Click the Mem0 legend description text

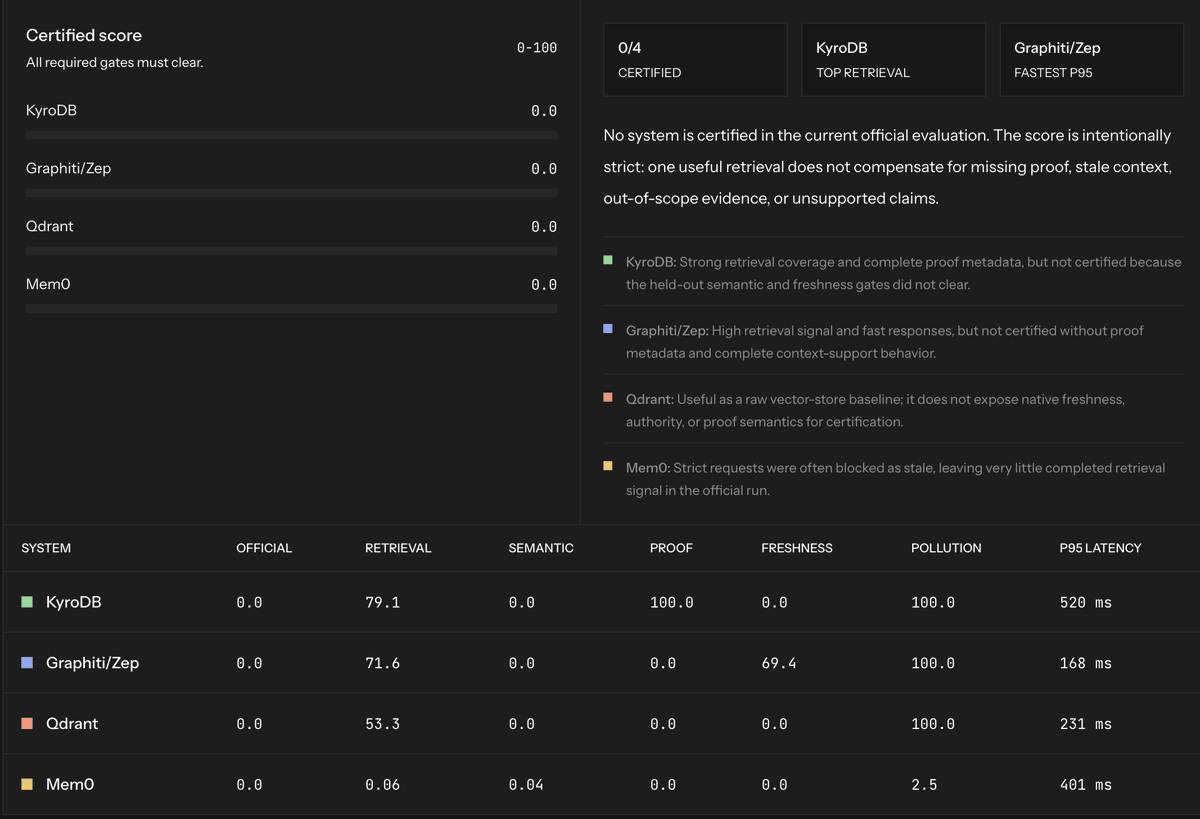pyautogui.click(x=896, y=479)
